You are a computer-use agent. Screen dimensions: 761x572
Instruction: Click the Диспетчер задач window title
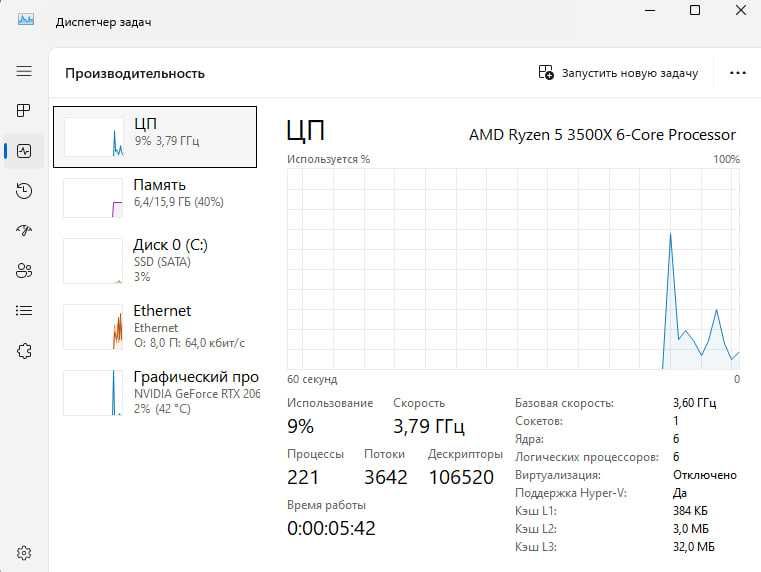coord(103,22)
